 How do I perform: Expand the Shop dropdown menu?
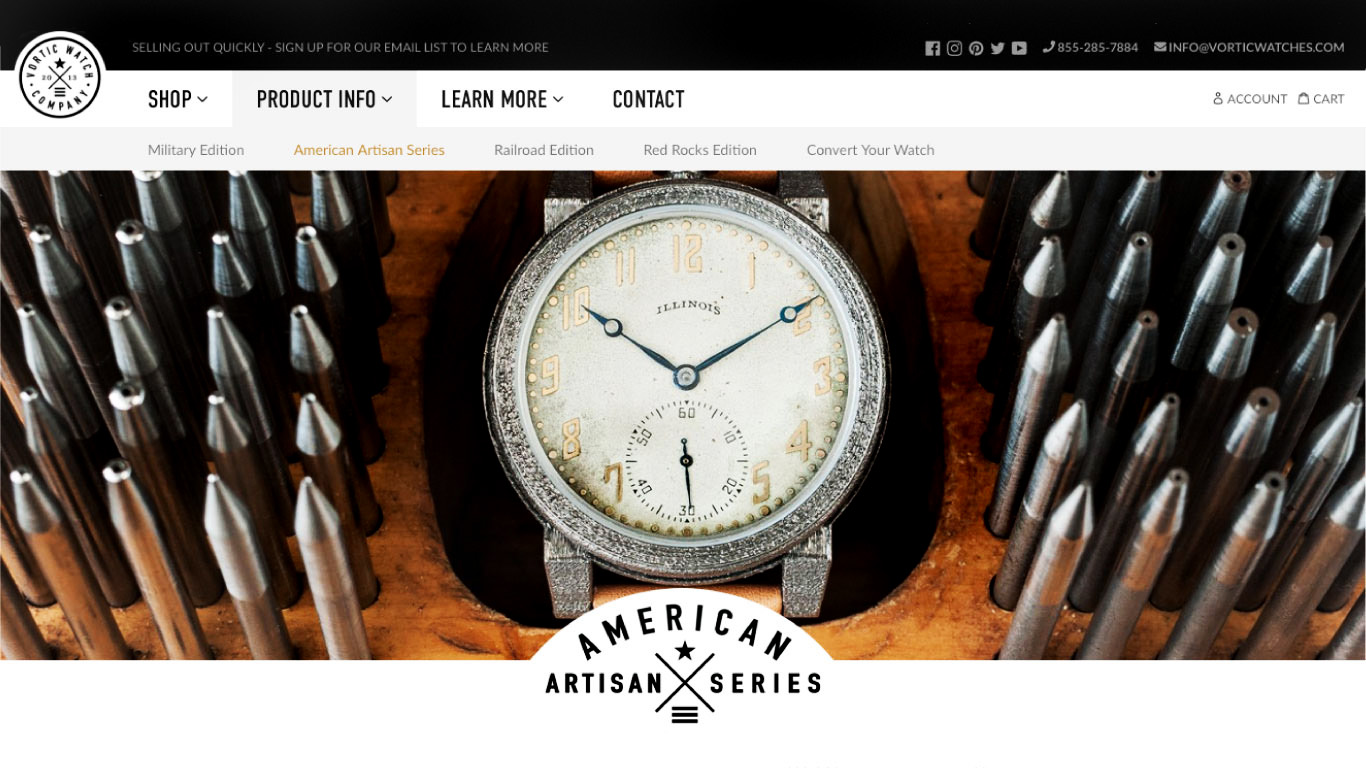tap(178, 99)
